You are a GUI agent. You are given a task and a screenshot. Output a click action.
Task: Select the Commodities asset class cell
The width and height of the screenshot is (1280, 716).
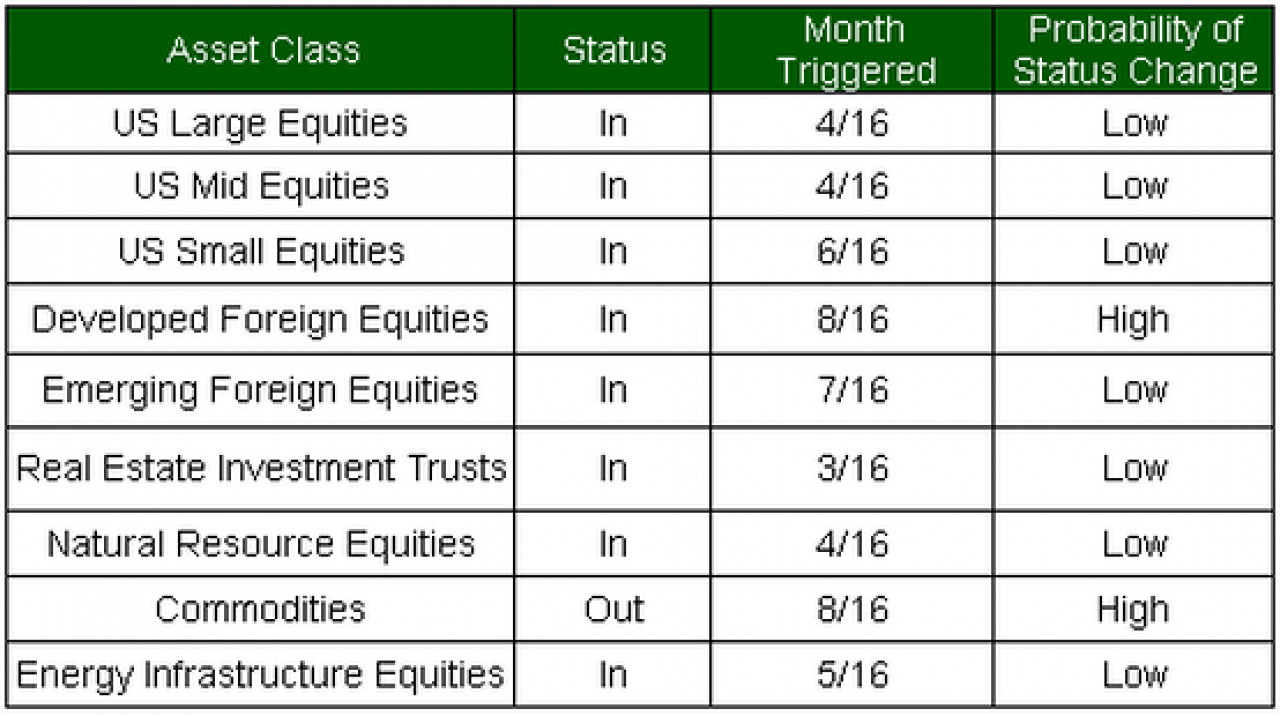tap(262, 609)
